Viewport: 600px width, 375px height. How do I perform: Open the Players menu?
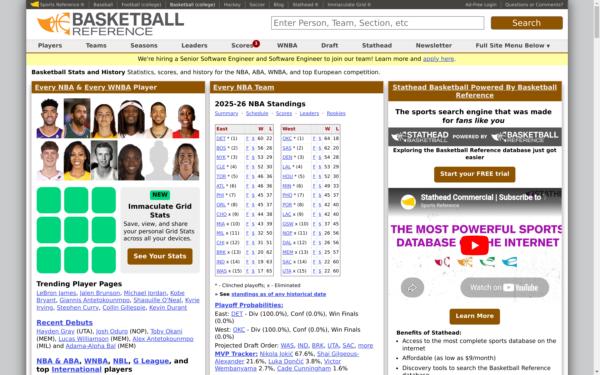click(50, 46)
